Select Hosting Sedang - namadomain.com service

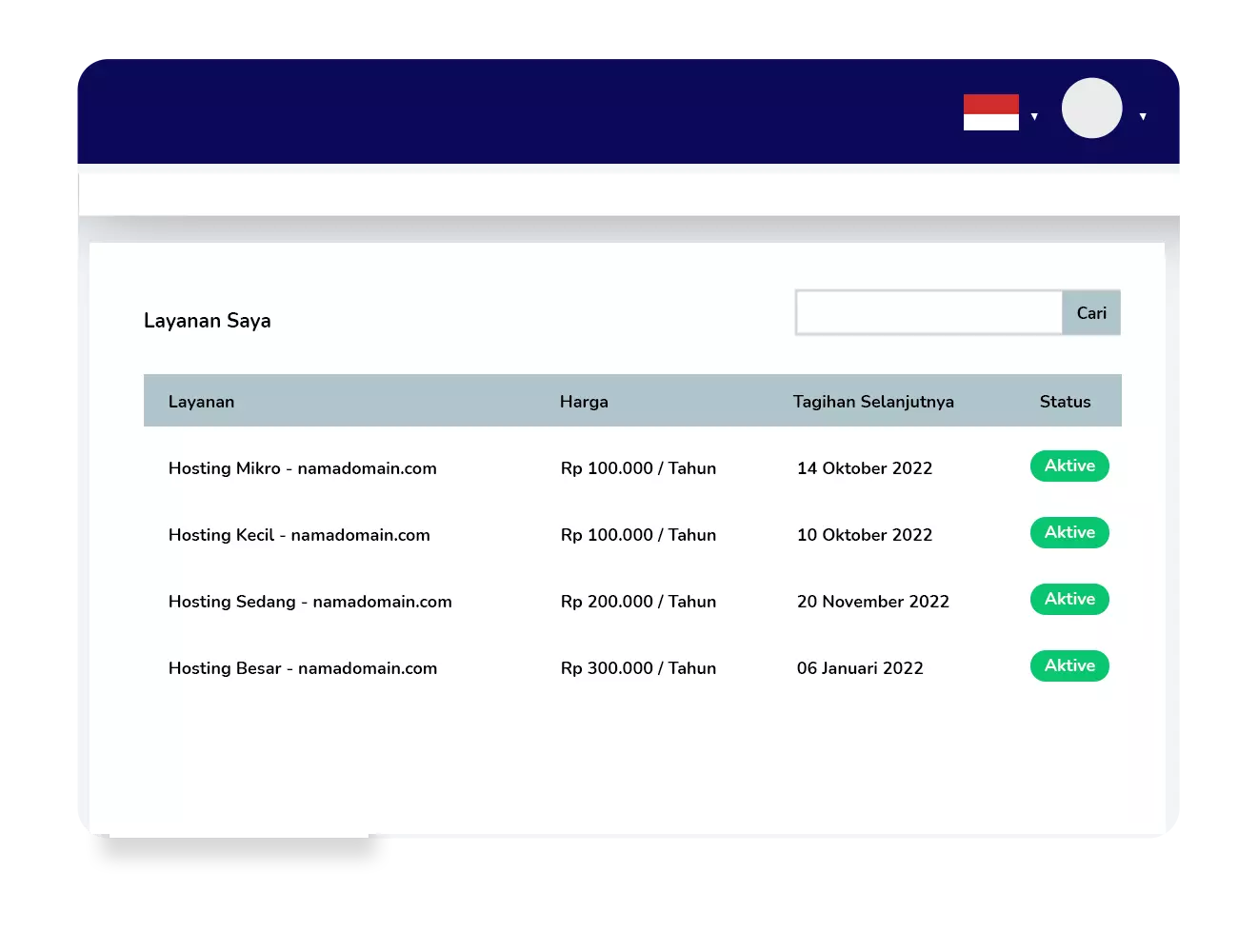pos(310,602)
